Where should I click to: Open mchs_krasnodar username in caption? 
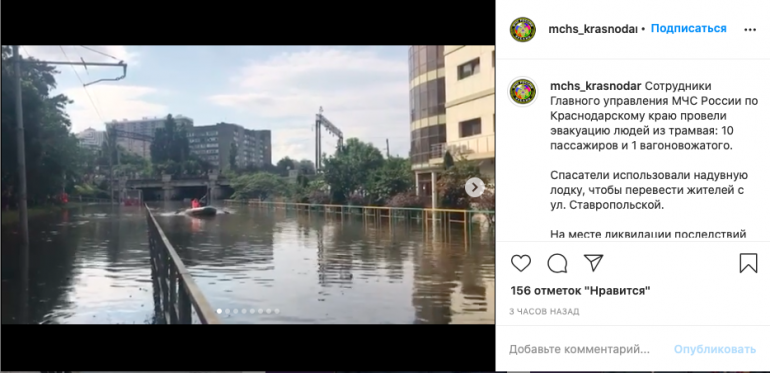click(595, 86)
